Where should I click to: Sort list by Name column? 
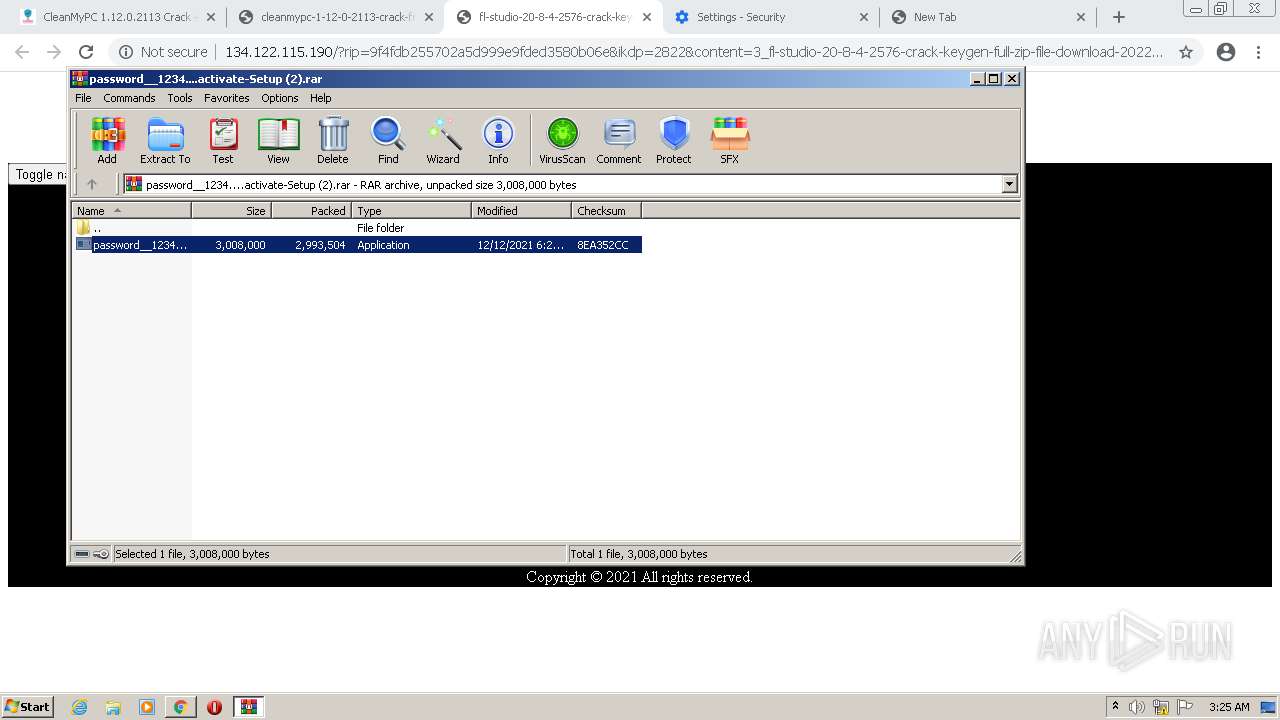[131, 211]
